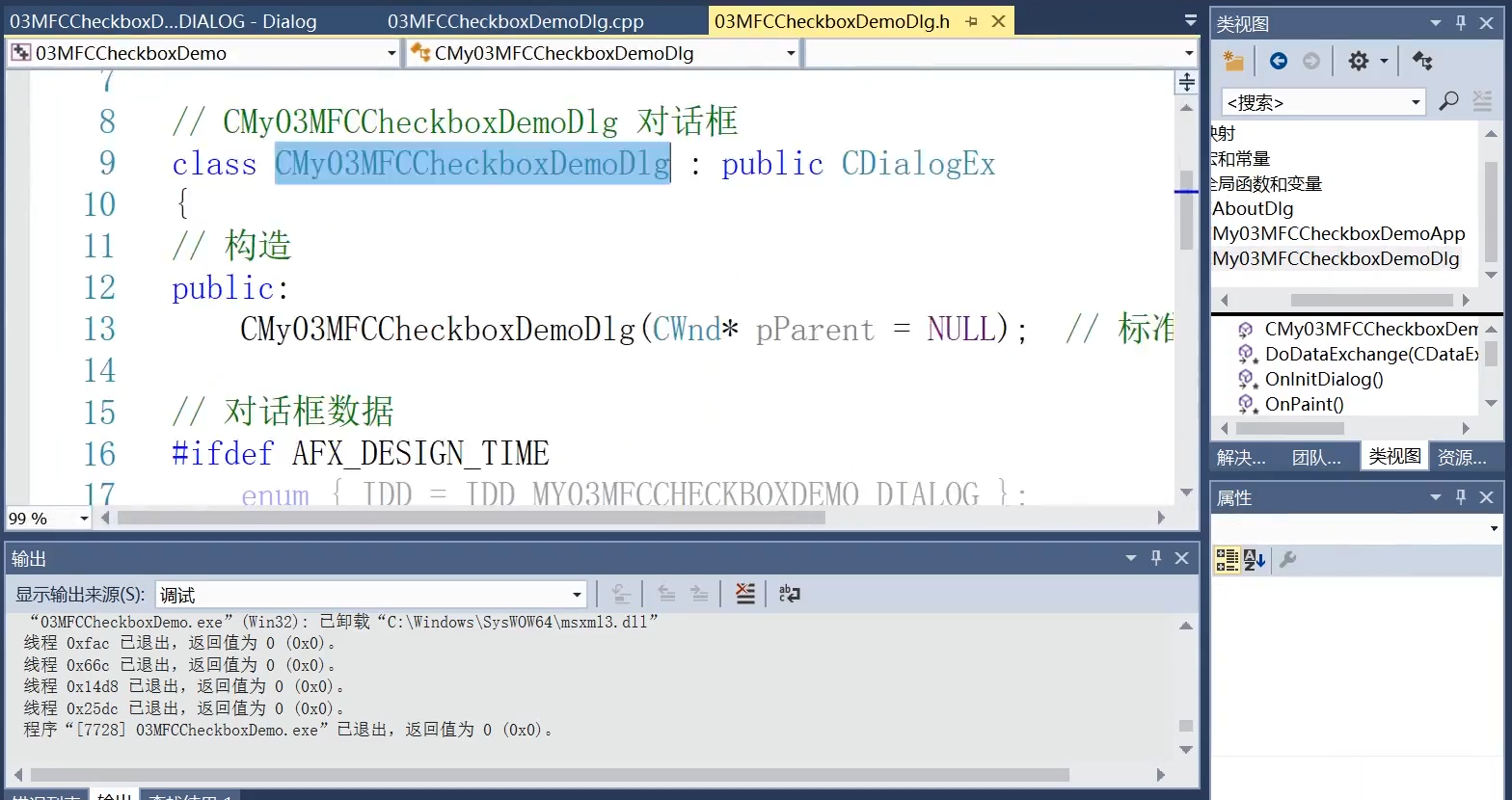
Task: Select the DoDataExchange method icon
Action: [1246, 355]
